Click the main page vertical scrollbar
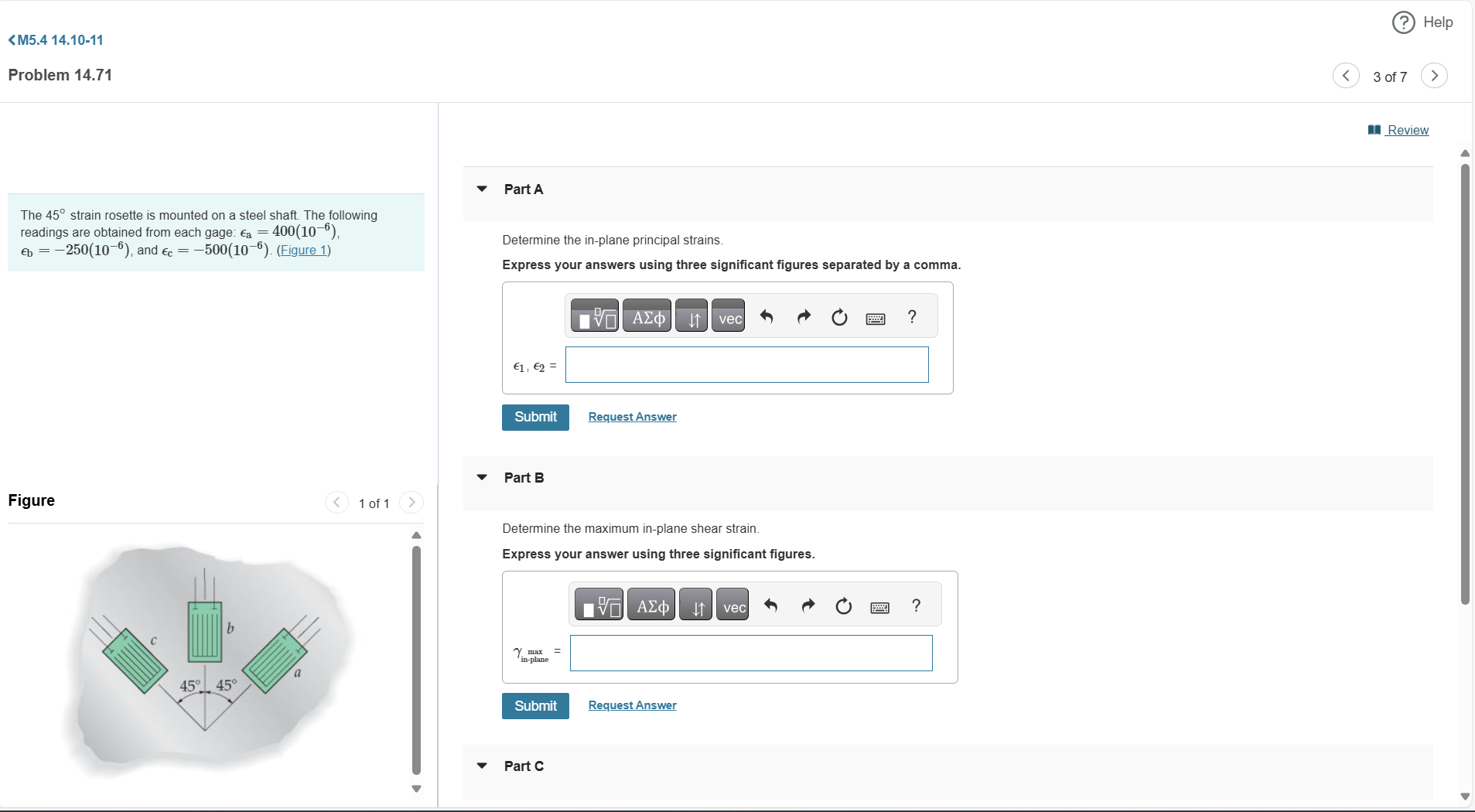Viewport: 1475px width, 812px height. tap(1464, 384)
